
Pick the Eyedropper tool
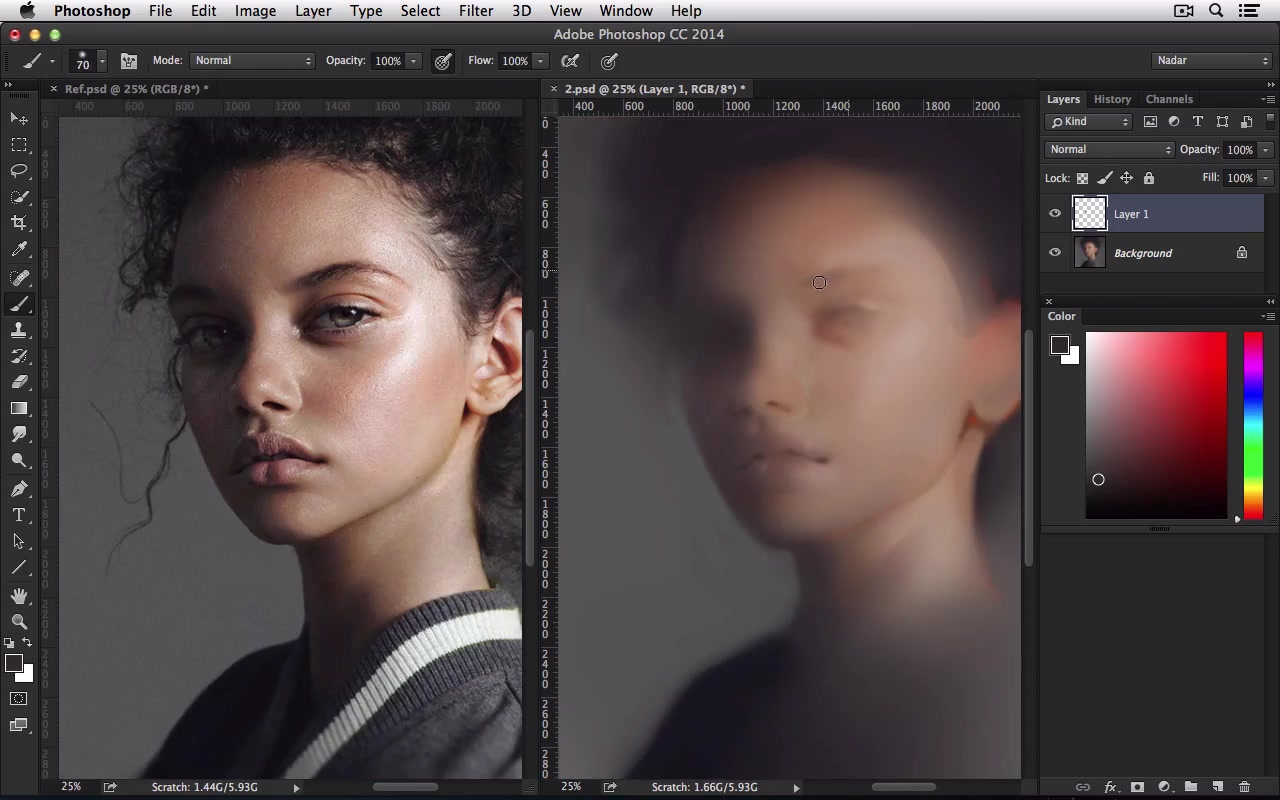pyautogui.click(x=20, y=249)
